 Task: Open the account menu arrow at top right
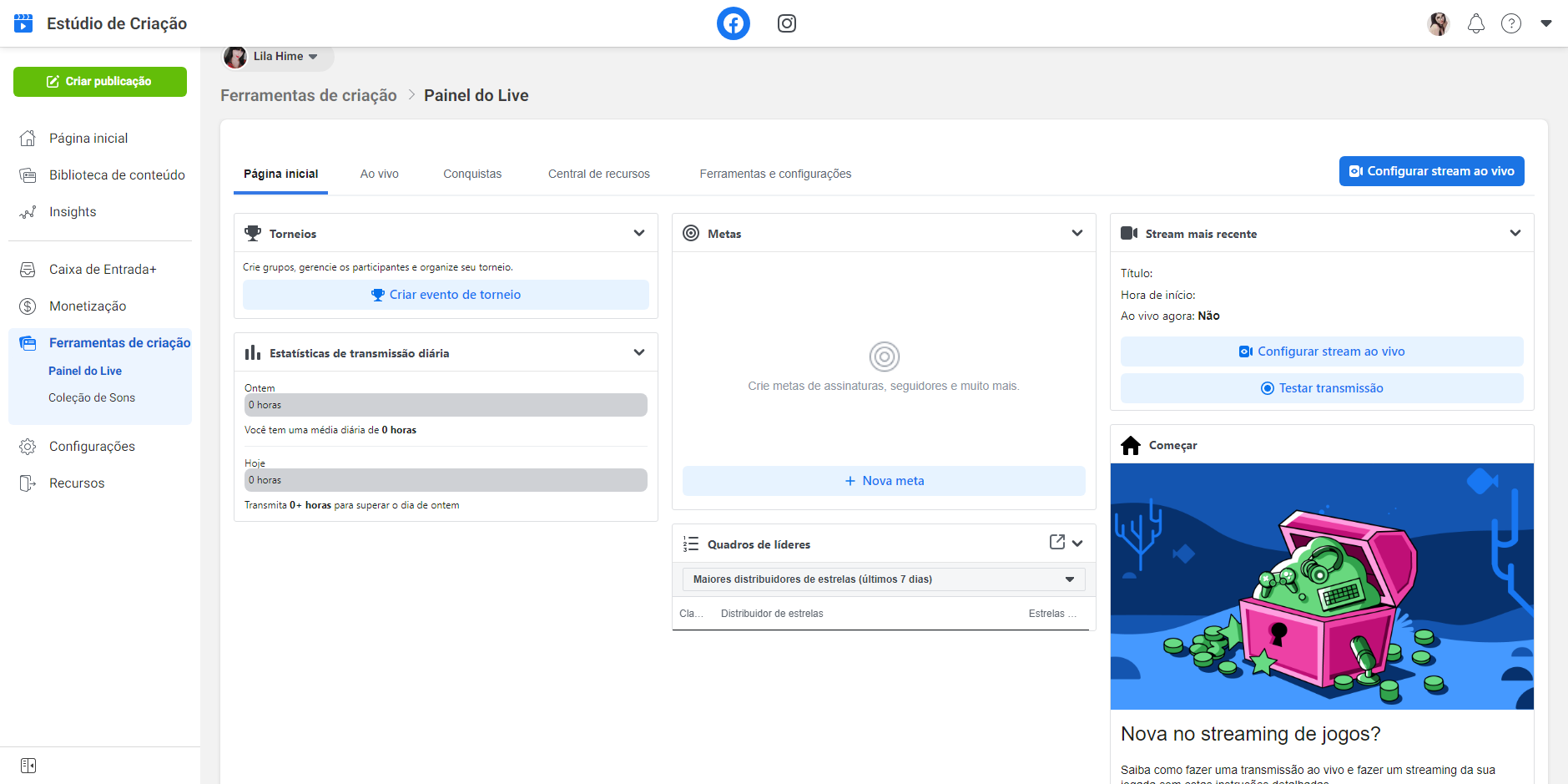tap(1545, 23)
